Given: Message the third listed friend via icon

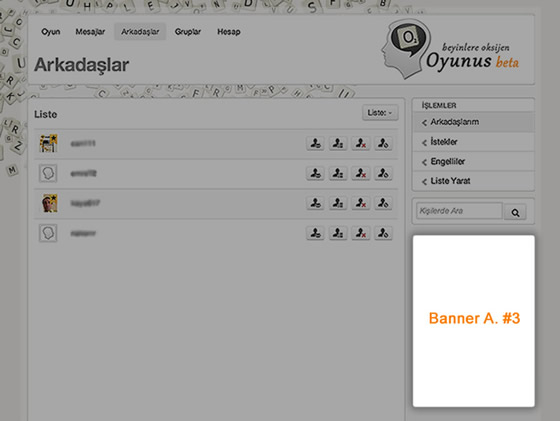Looking at the screenshot, I should 315,203.
